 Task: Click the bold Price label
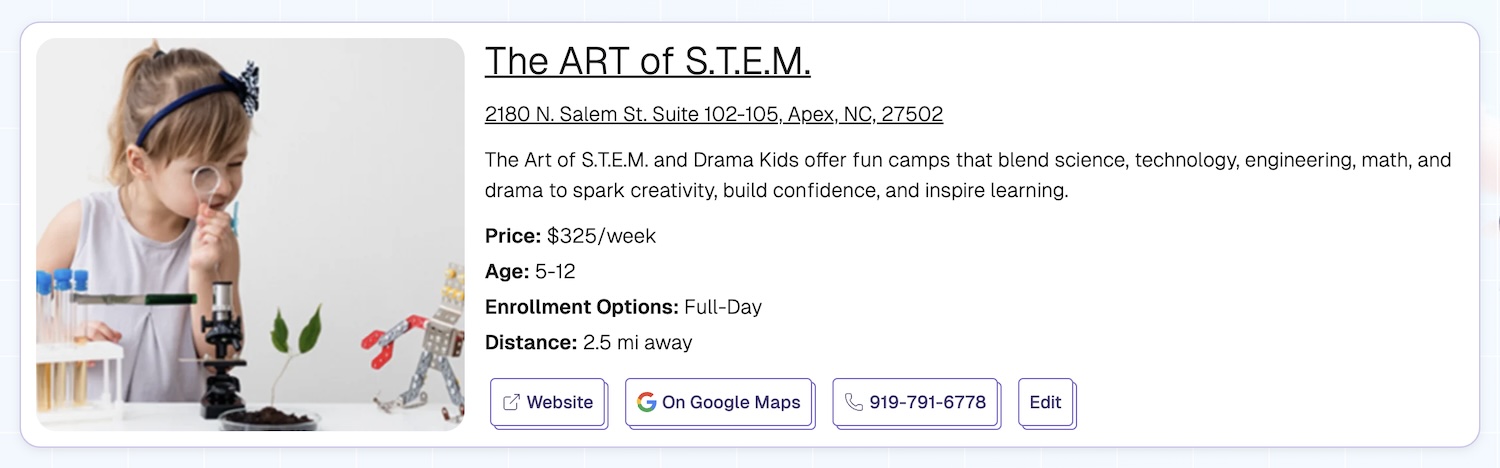(x=513, y=236)
